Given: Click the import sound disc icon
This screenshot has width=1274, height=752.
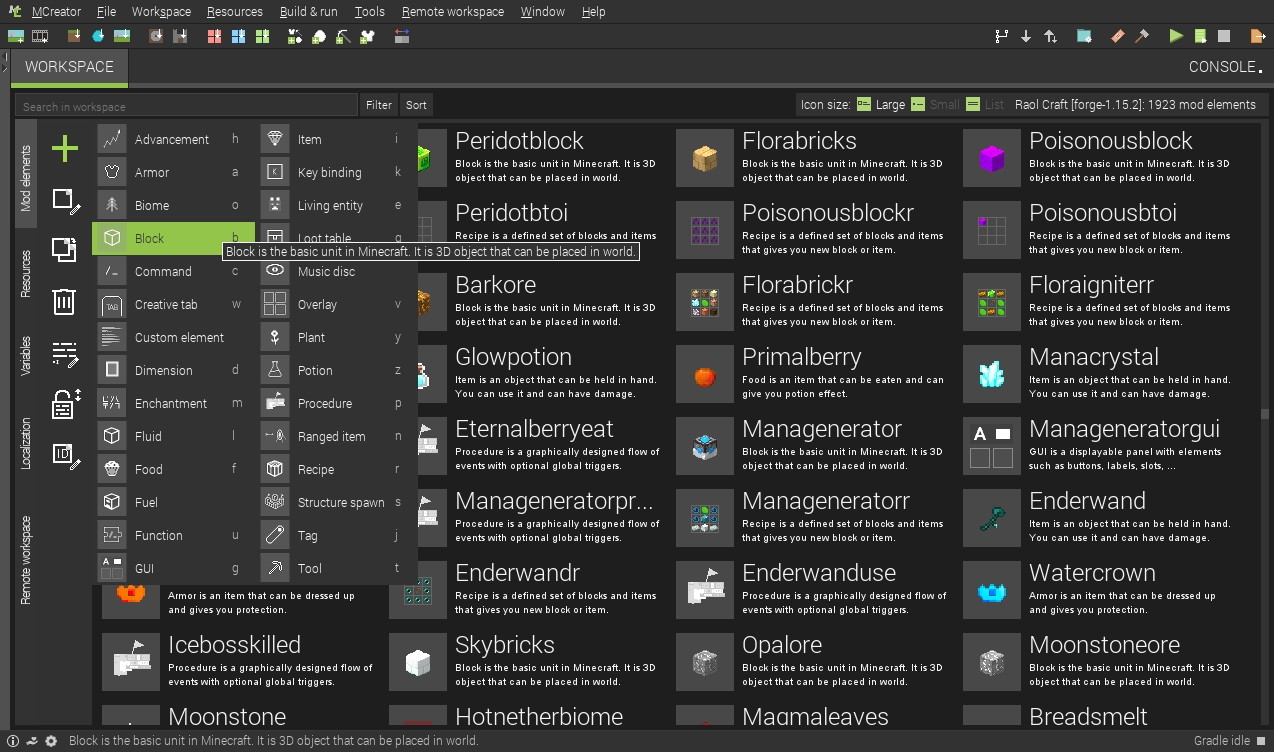Looking at the screenshot, I should pos(156,36).
